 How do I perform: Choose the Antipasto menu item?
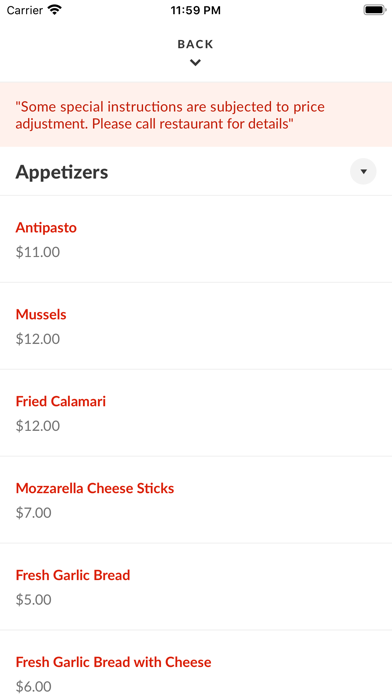(196, 239)
